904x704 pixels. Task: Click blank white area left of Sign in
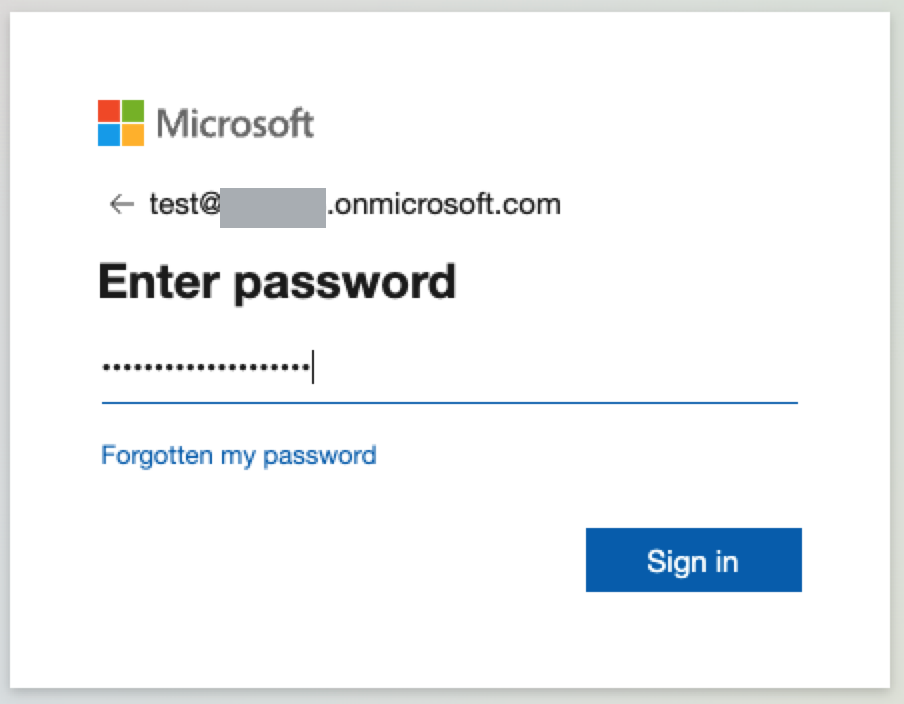[350, 560]
